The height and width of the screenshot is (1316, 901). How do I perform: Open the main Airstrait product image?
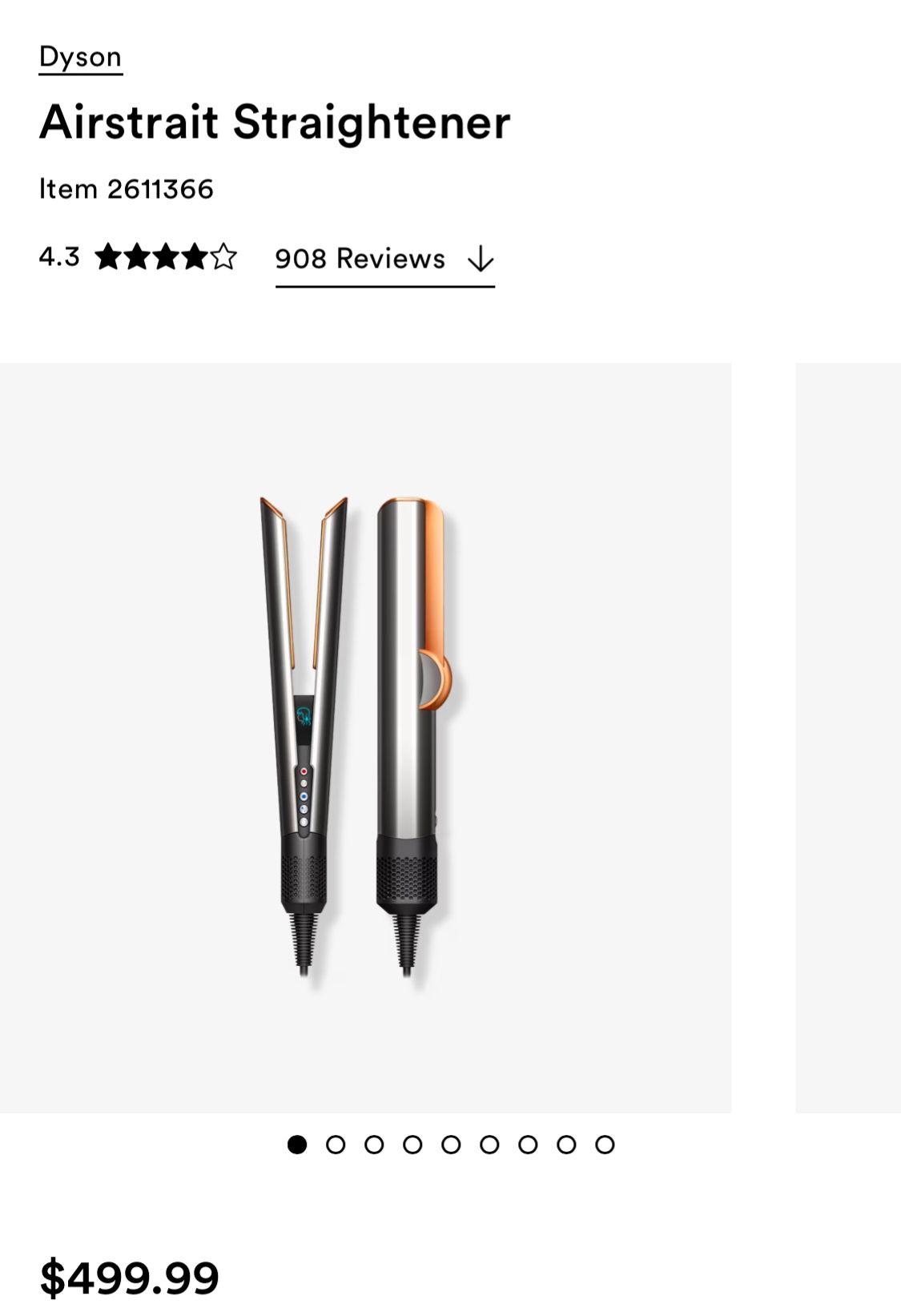365,737
